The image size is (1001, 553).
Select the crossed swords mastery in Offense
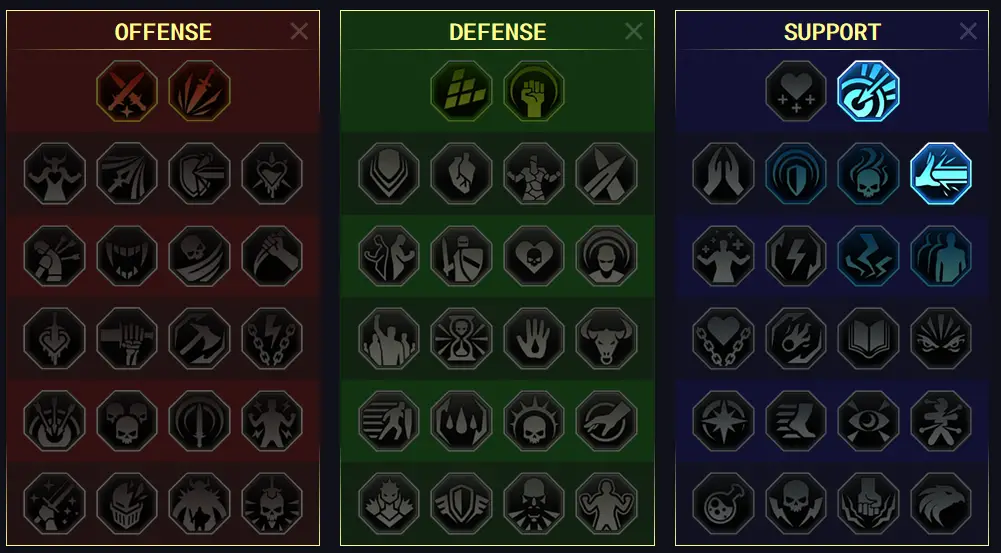(x=127, y=91)
